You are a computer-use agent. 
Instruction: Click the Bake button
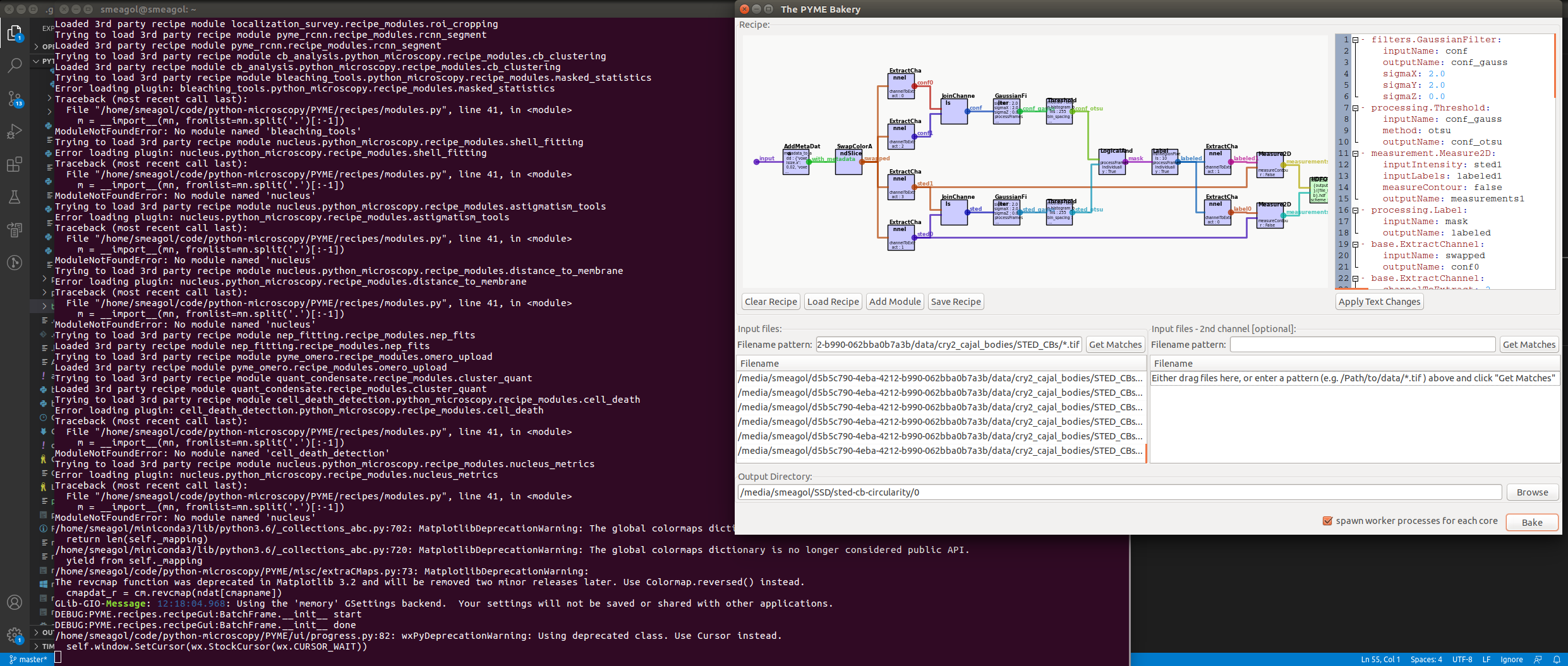pos(1531,522)
